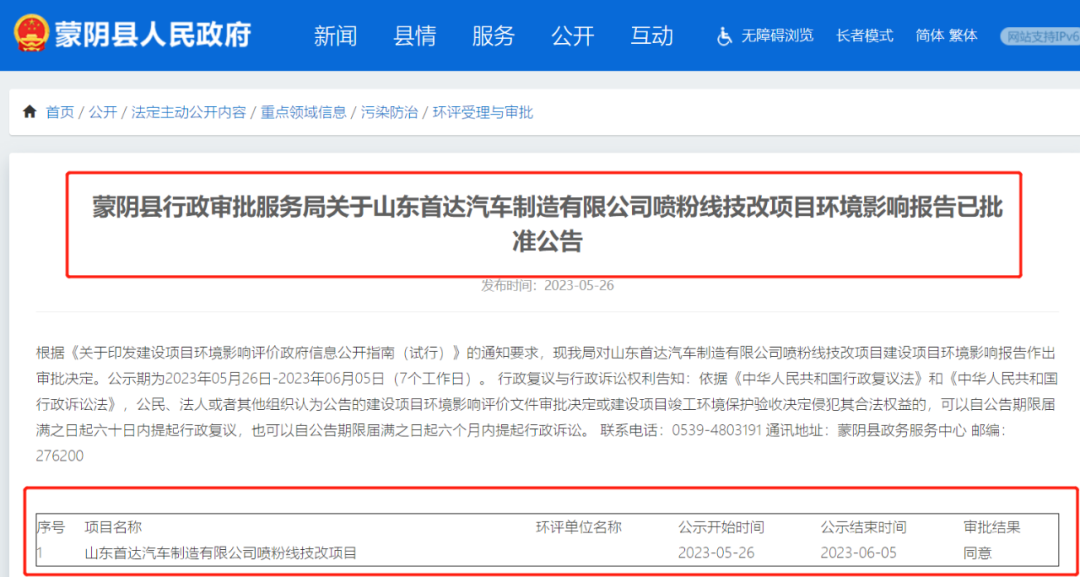Click the home icon in breadcrumb

coord(30,112)
